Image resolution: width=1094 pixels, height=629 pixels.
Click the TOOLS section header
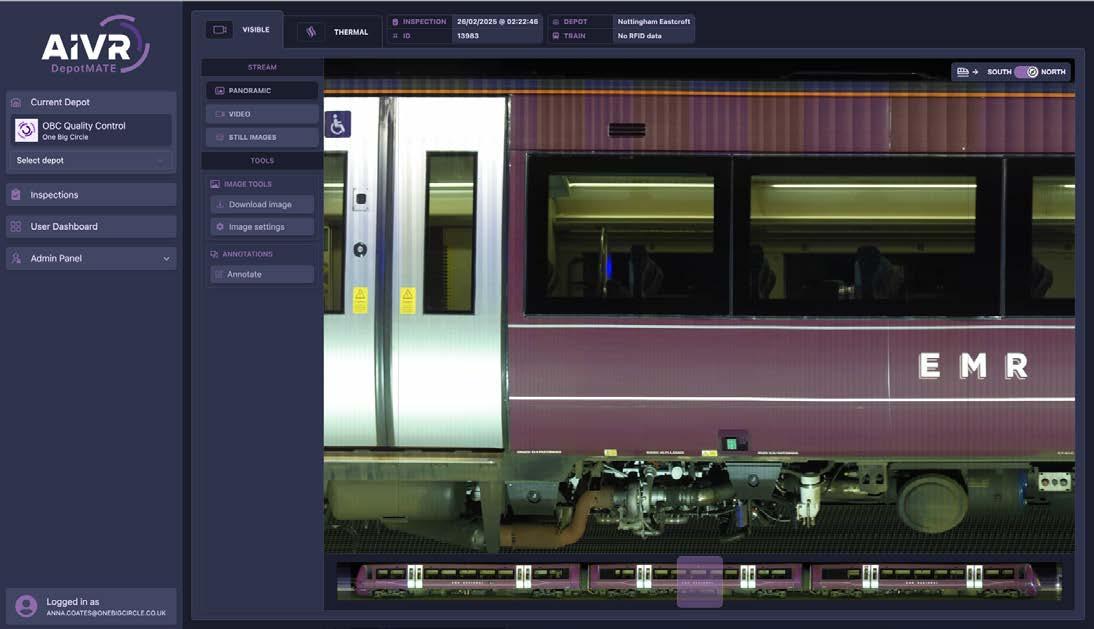(x=262, y=160)
